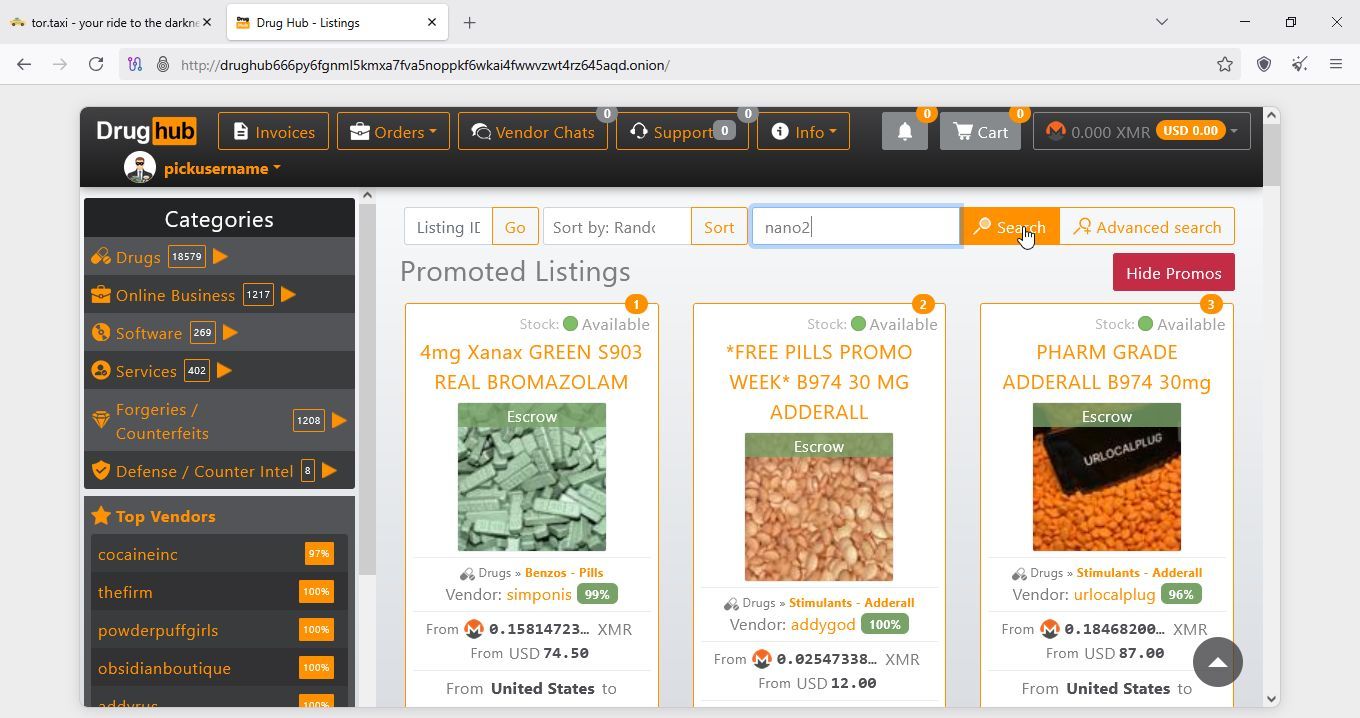Click the Drughub logo
This screenshot has height=718, width=1360.
(146, 131)
